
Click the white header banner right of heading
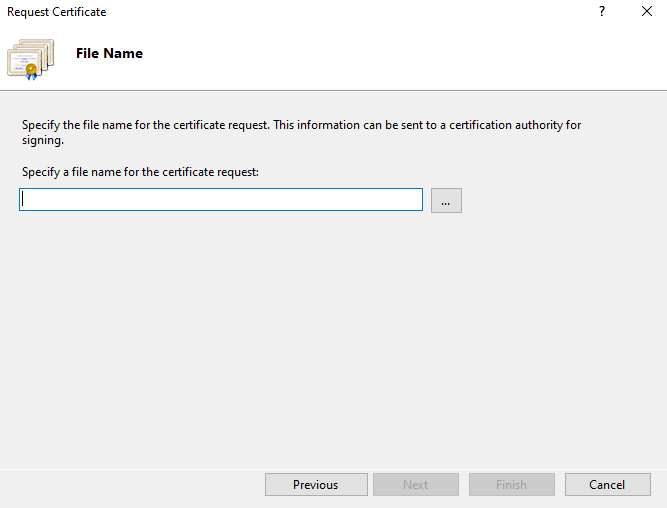(x=400, y=55)
